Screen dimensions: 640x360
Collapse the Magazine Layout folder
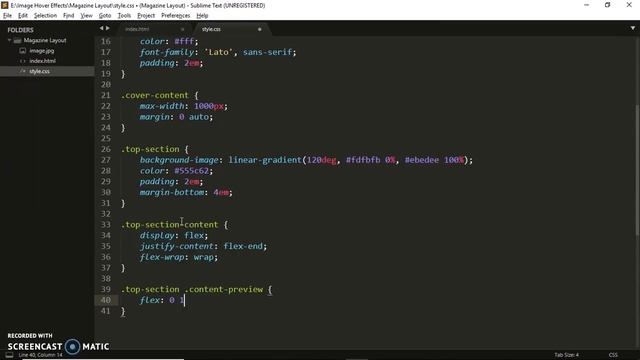click(9, 40)
